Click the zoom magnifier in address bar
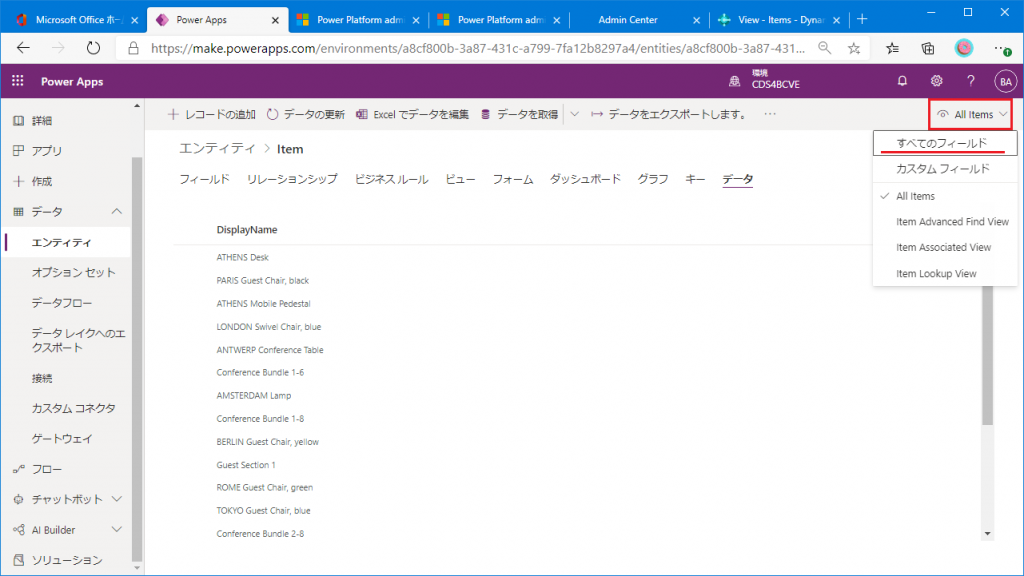1024x576 pixels. 825,48
